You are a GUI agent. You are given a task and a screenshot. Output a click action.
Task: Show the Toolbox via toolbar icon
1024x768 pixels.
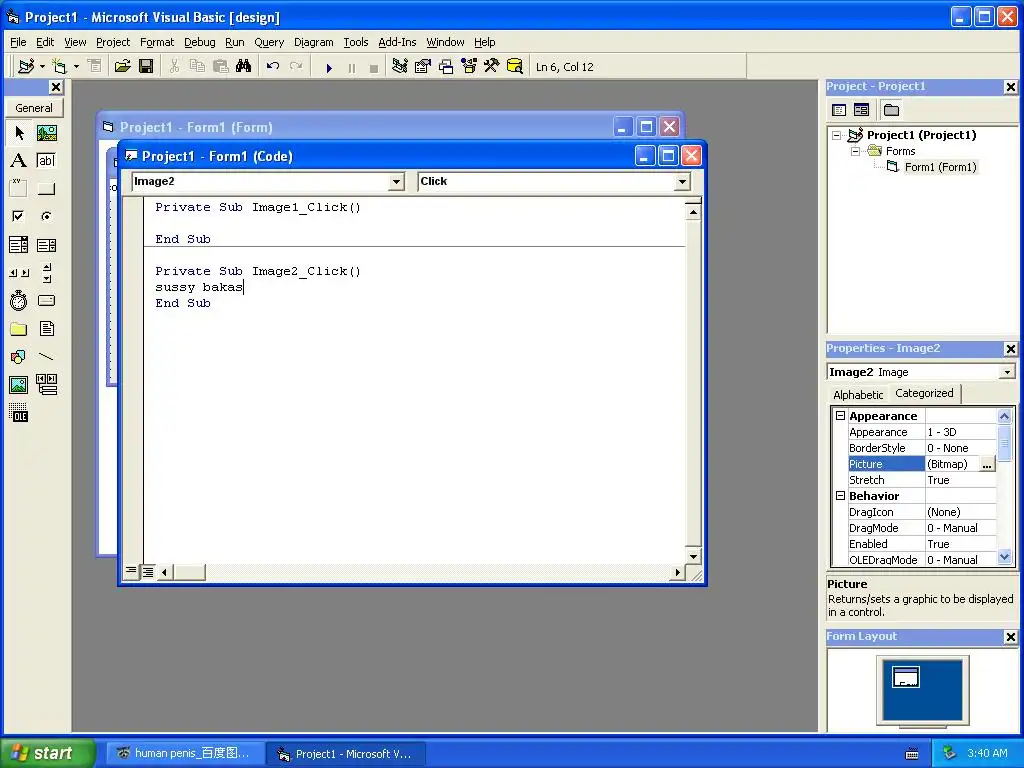[492, 66]
